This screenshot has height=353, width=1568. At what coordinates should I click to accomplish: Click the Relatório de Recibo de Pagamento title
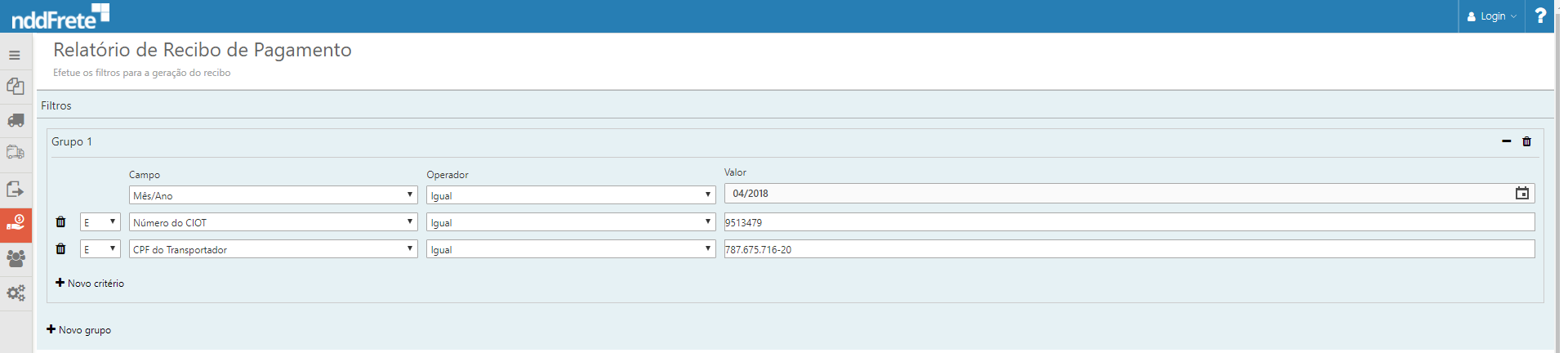click(203, 50)
